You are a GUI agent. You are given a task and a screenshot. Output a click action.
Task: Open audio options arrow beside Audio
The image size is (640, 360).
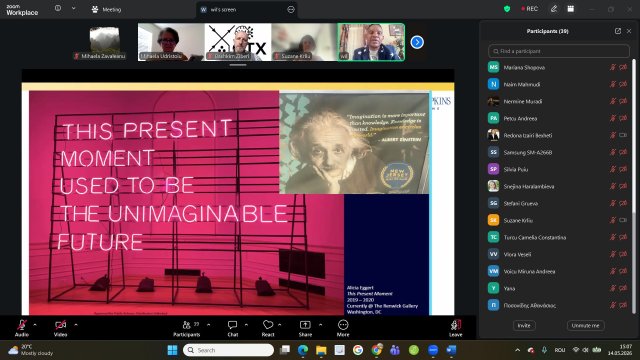tap(35, 325)
